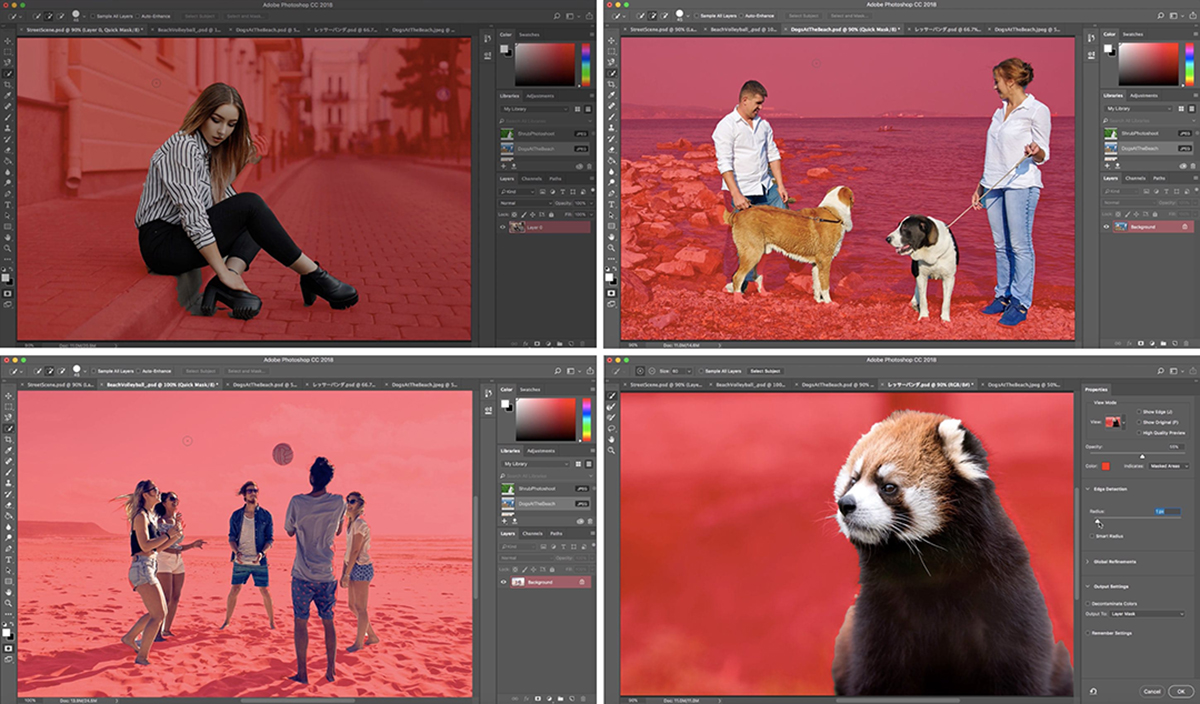Viewport: 1200px width, 704px height.
Task: Open the Output To Layer Mask dropdown
Action: 1147,614
